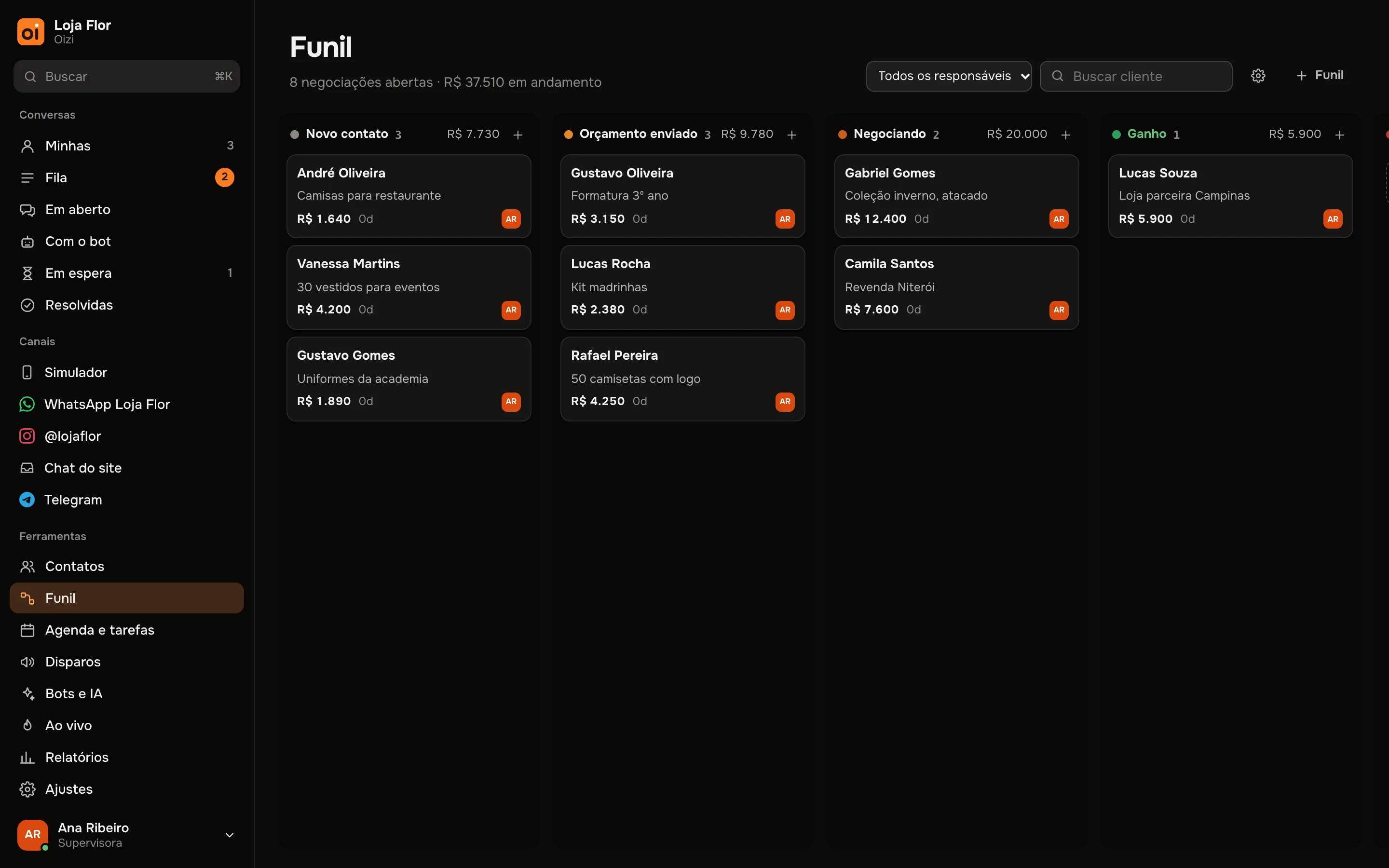Open Com o bot conversations

[x=127, y=241]
